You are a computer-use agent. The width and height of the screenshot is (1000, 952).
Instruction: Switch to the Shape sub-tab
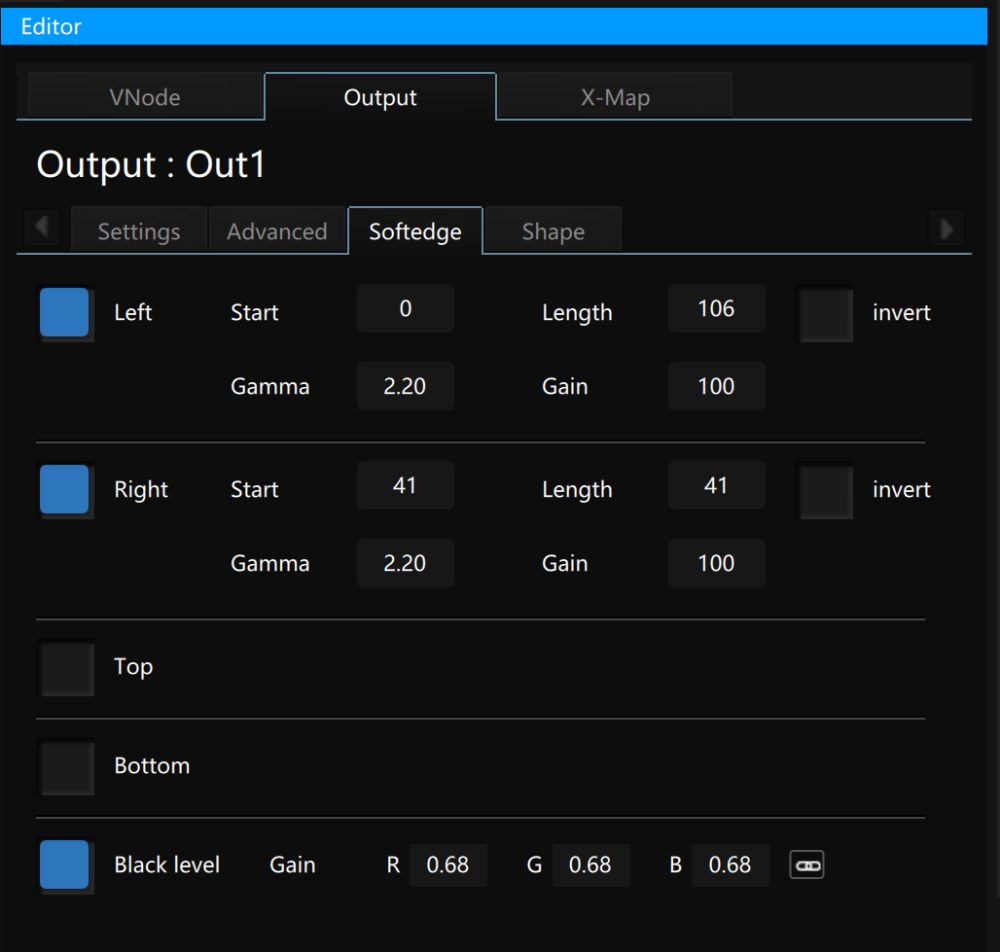(x=553, y=231)
